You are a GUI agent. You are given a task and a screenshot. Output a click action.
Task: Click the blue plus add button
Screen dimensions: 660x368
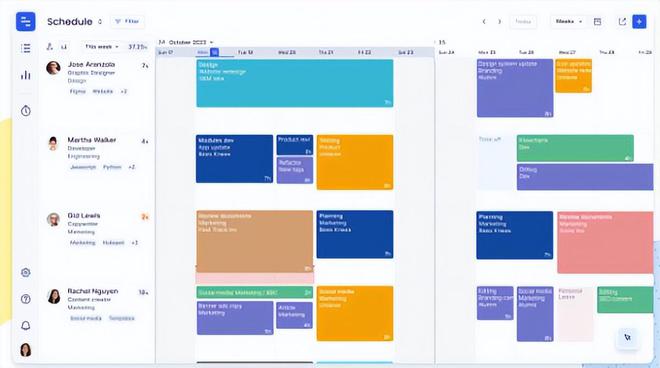(x=639, y=21)
